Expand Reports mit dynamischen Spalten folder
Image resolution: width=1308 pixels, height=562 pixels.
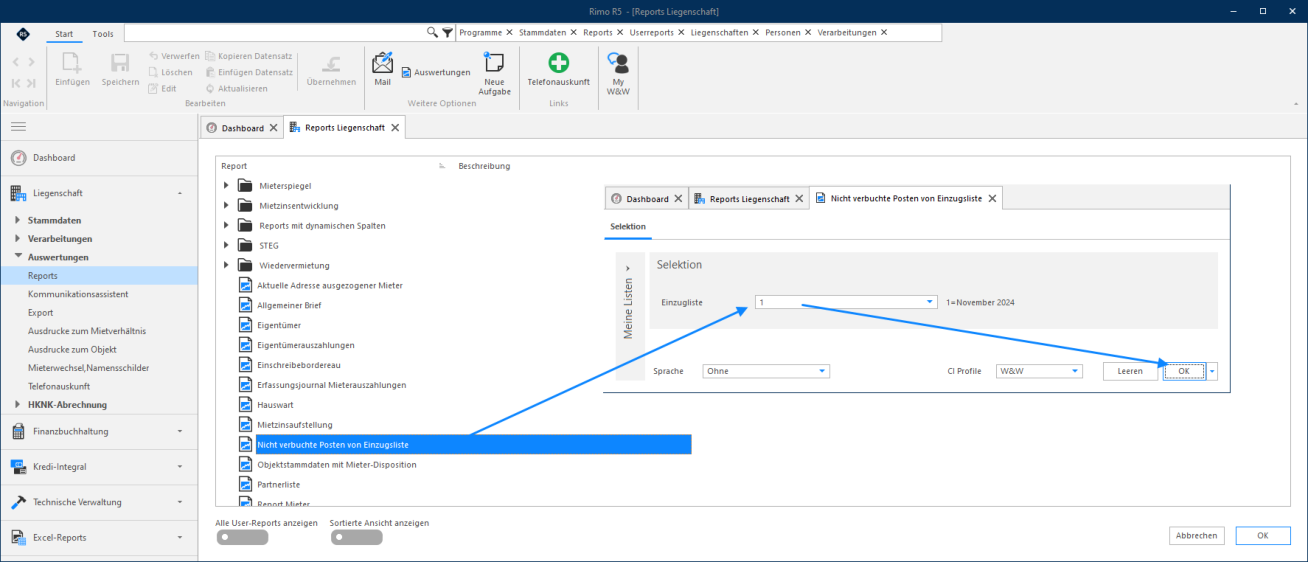pyautogui.click(x=227, y=226)
